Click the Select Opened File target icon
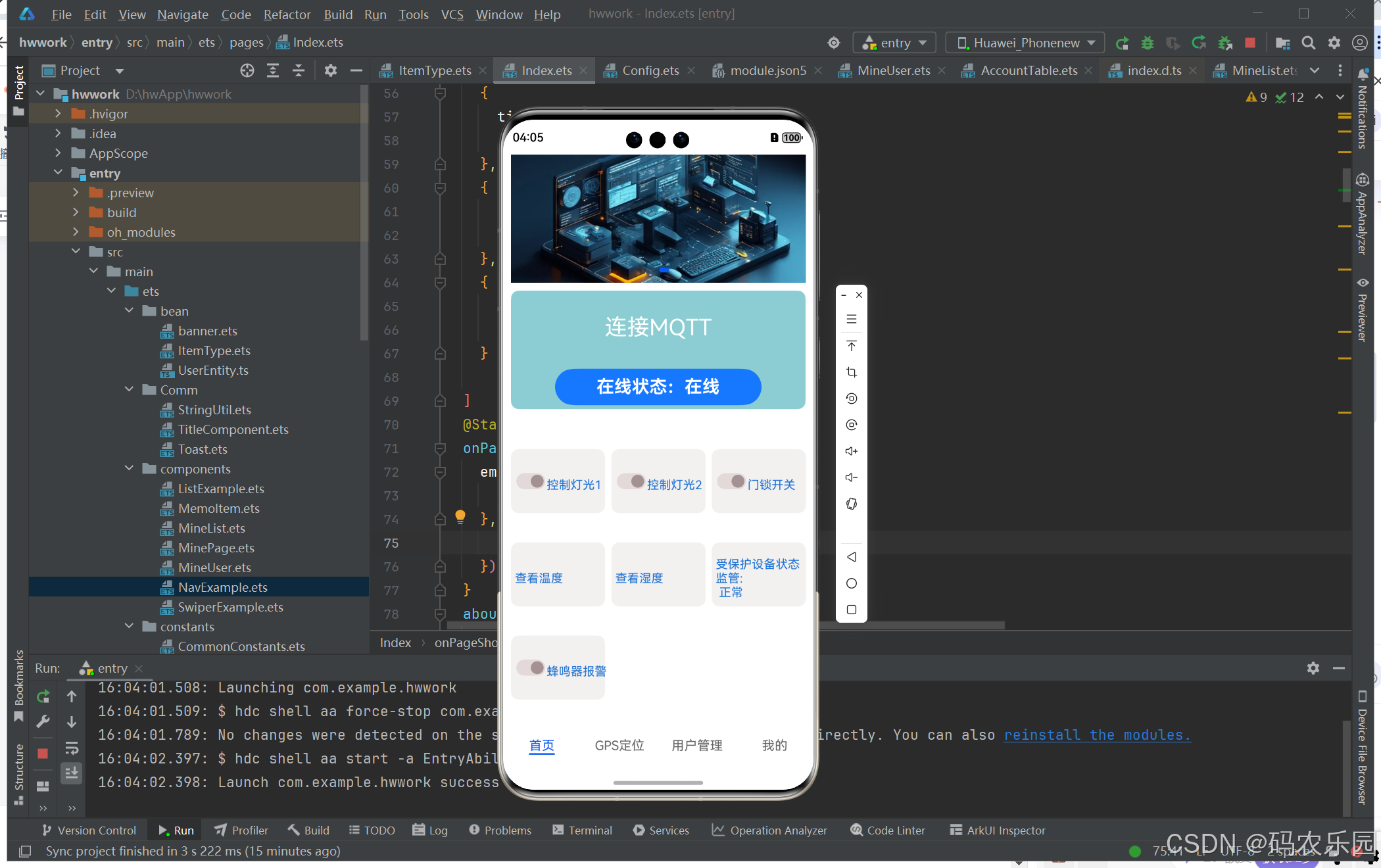1381x868 pixels. 247,70
